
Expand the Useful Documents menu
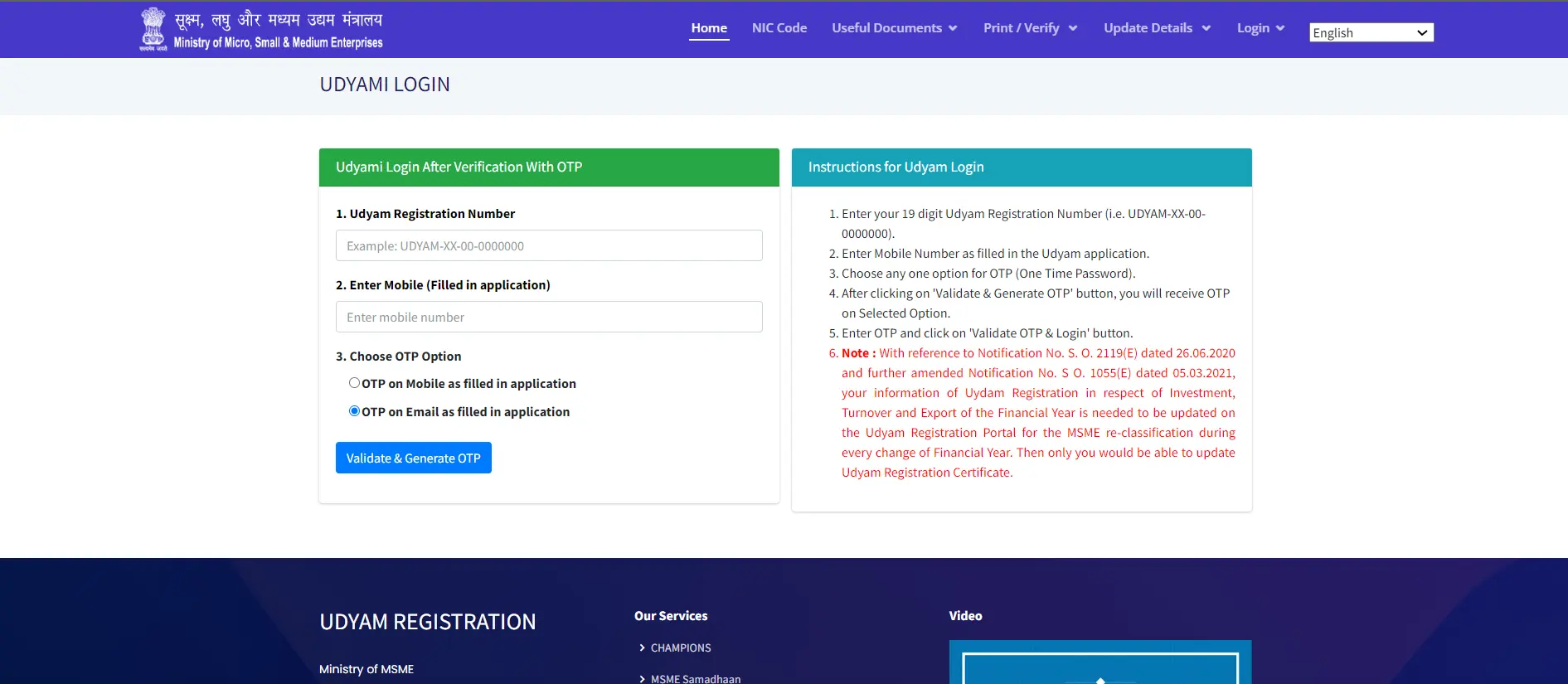[x=895, y=28]
